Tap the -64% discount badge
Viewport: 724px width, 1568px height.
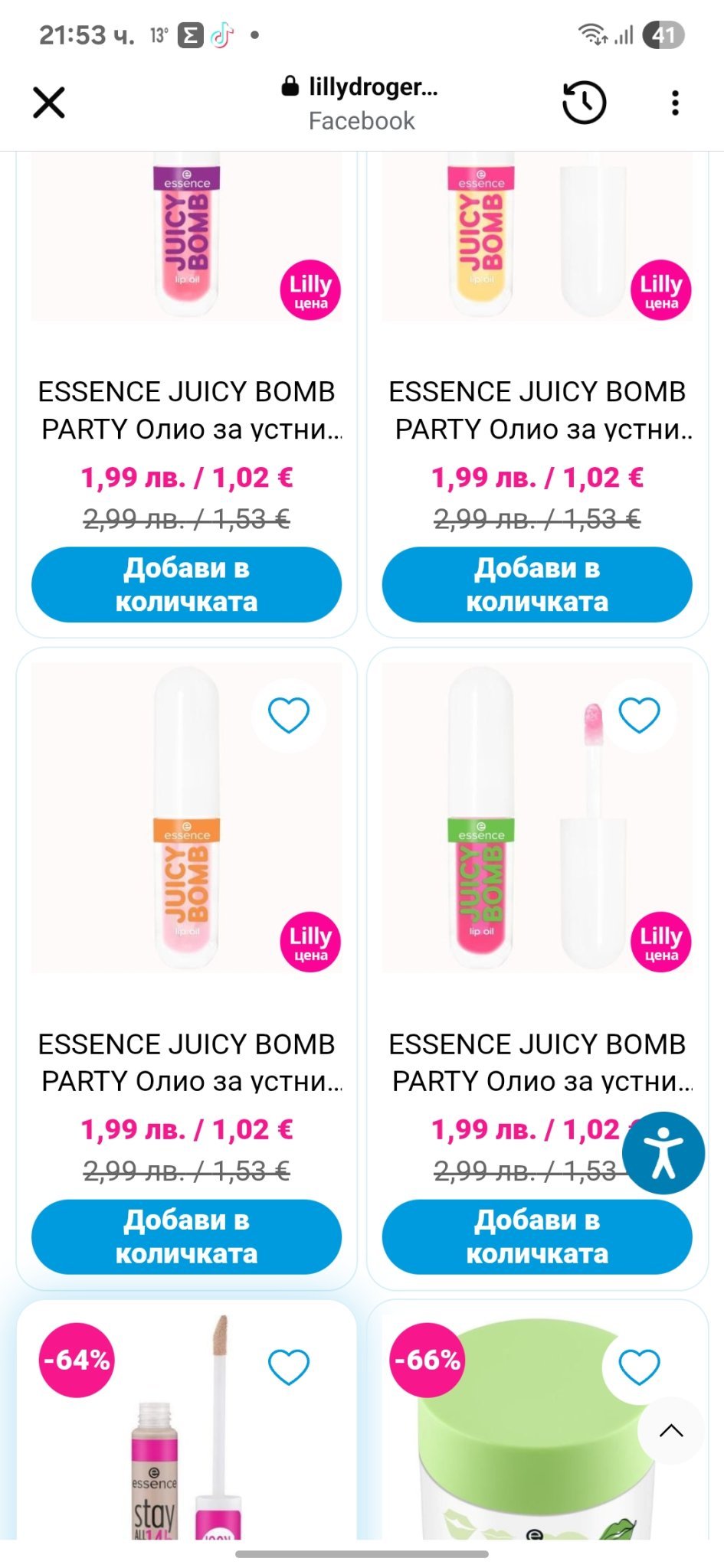(77, 1360)
